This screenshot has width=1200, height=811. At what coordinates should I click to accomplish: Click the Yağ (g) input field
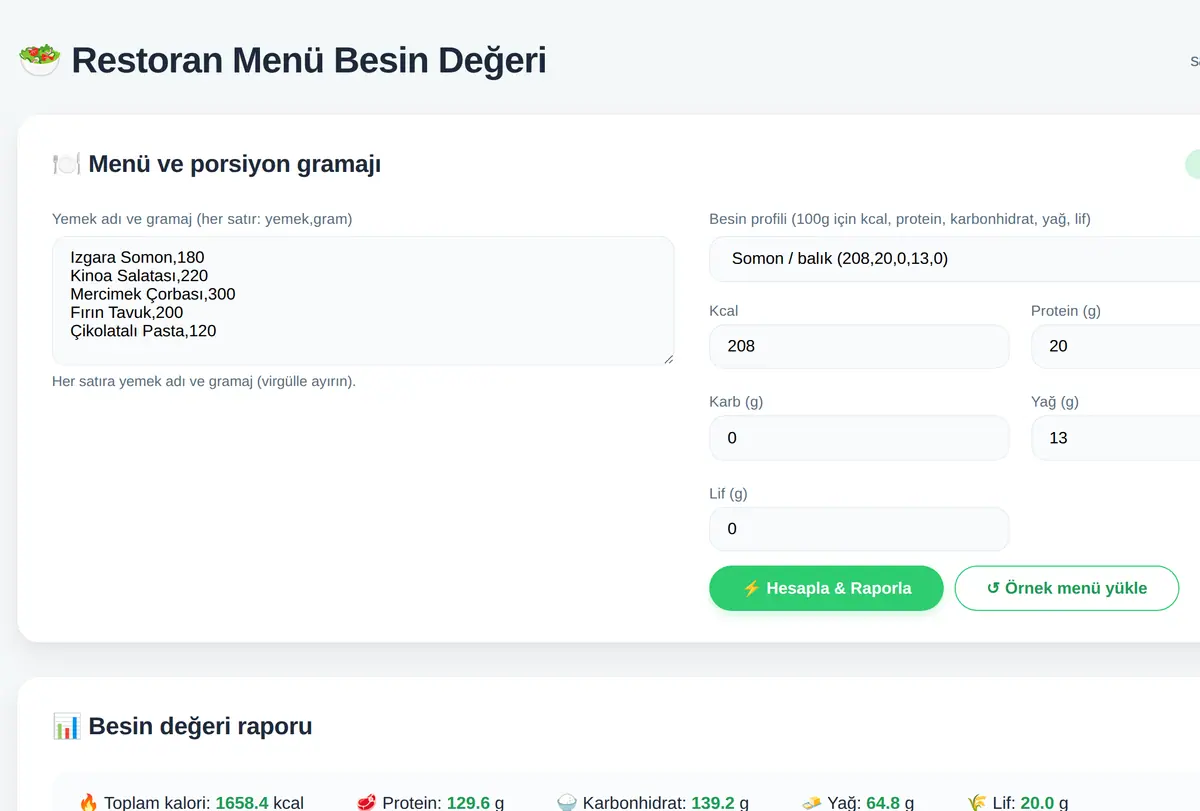(x=1115, y=438)
